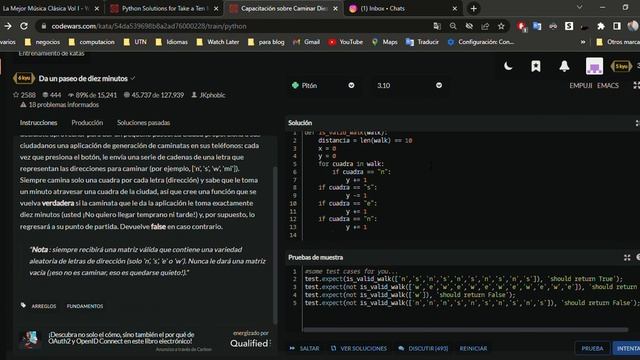Open Maps bookmark

[x=384, y=42]
